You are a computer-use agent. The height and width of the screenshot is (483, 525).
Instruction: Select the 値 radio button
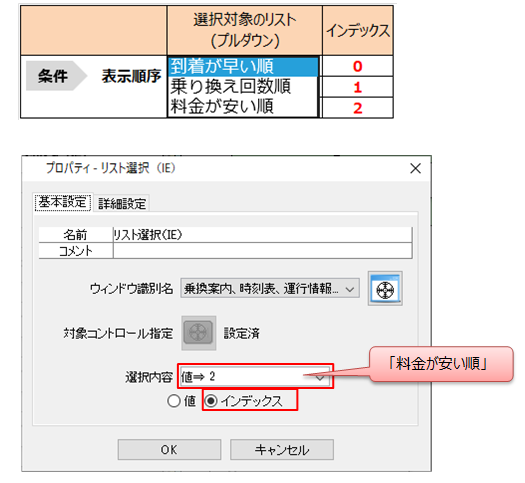click(x=174, y=401)
